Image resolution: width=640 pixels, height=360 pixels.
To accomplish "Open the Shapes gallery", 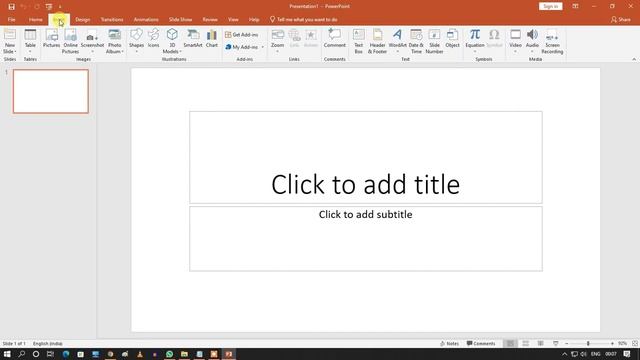I will (x=136, y=41).
